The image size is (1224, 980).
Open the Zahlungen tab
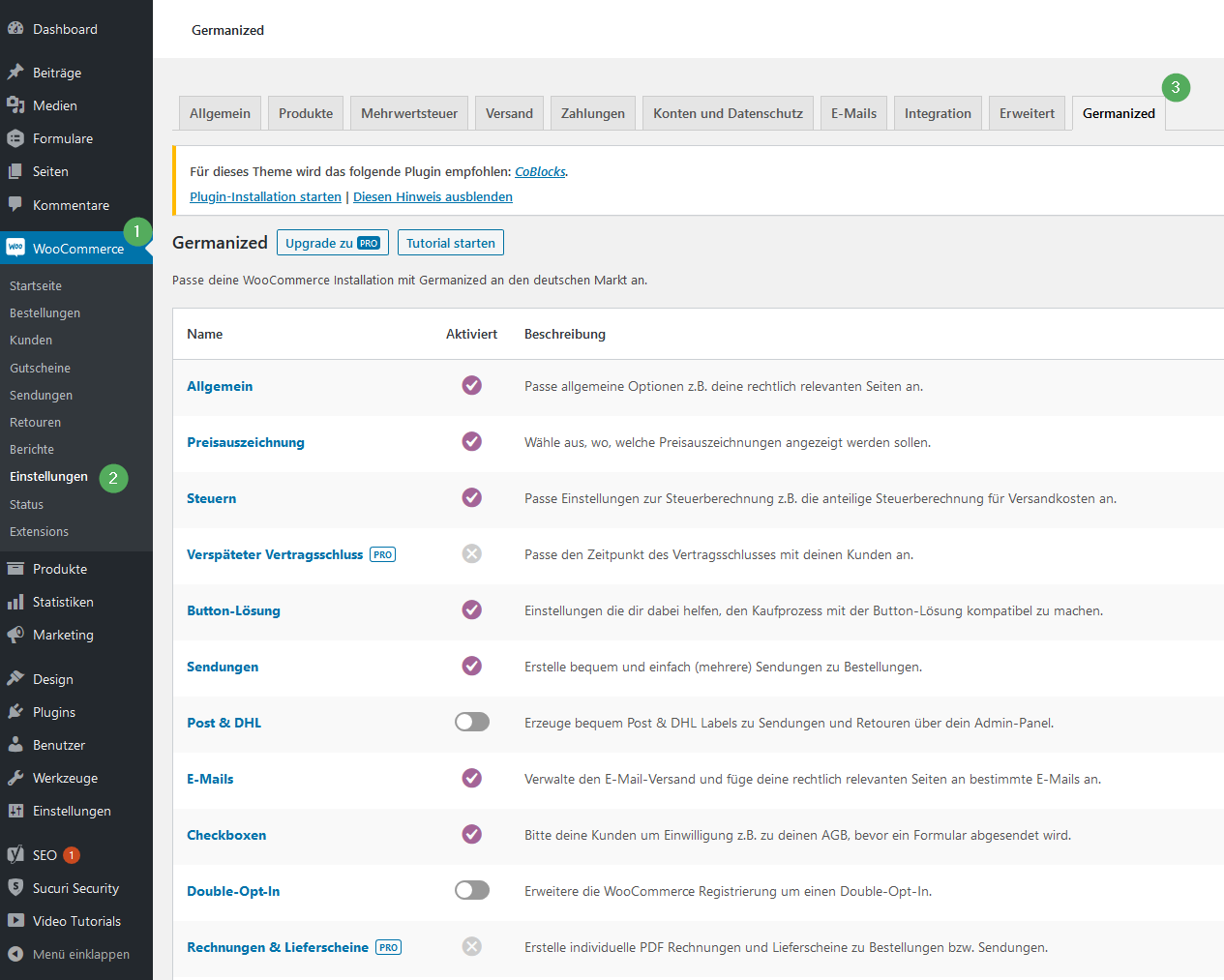tap(593, 113)
